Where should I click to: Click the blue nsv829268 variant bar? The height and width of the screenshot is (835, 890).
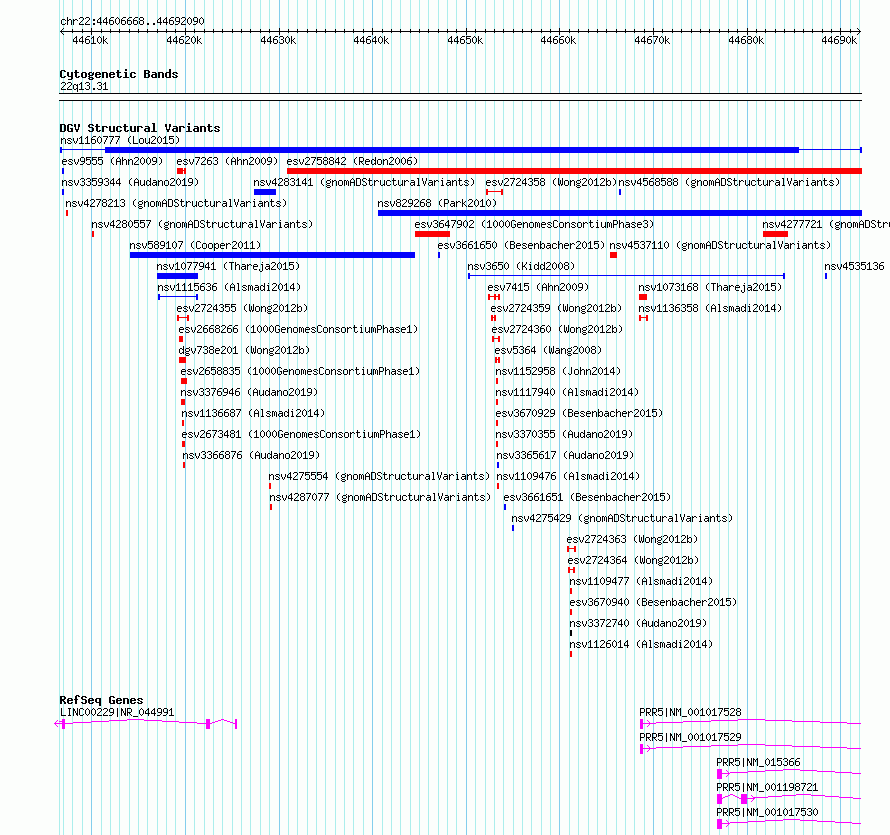620,213
